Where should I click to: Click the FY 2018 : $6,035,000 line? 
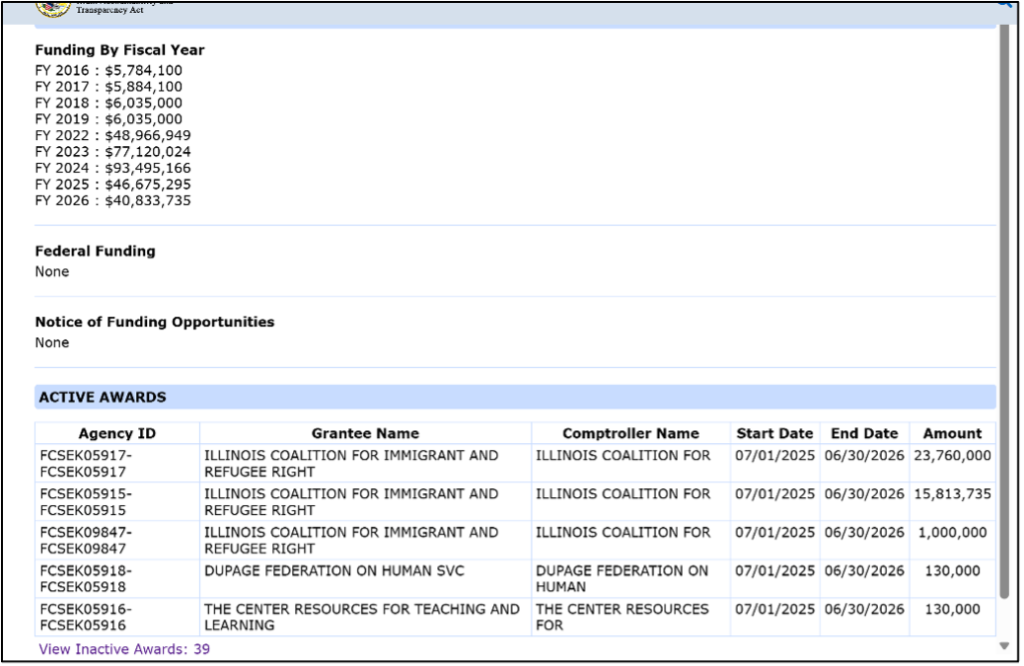tap(109, 103)
